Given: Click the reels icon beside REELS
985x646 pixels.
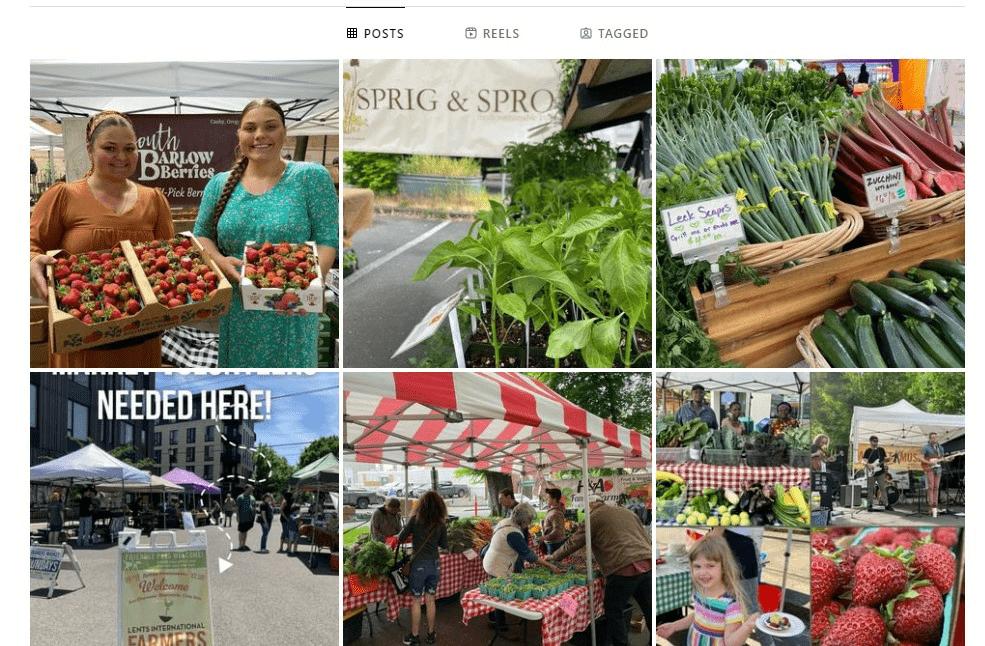Looking at the screenshot, I should 471,33.
